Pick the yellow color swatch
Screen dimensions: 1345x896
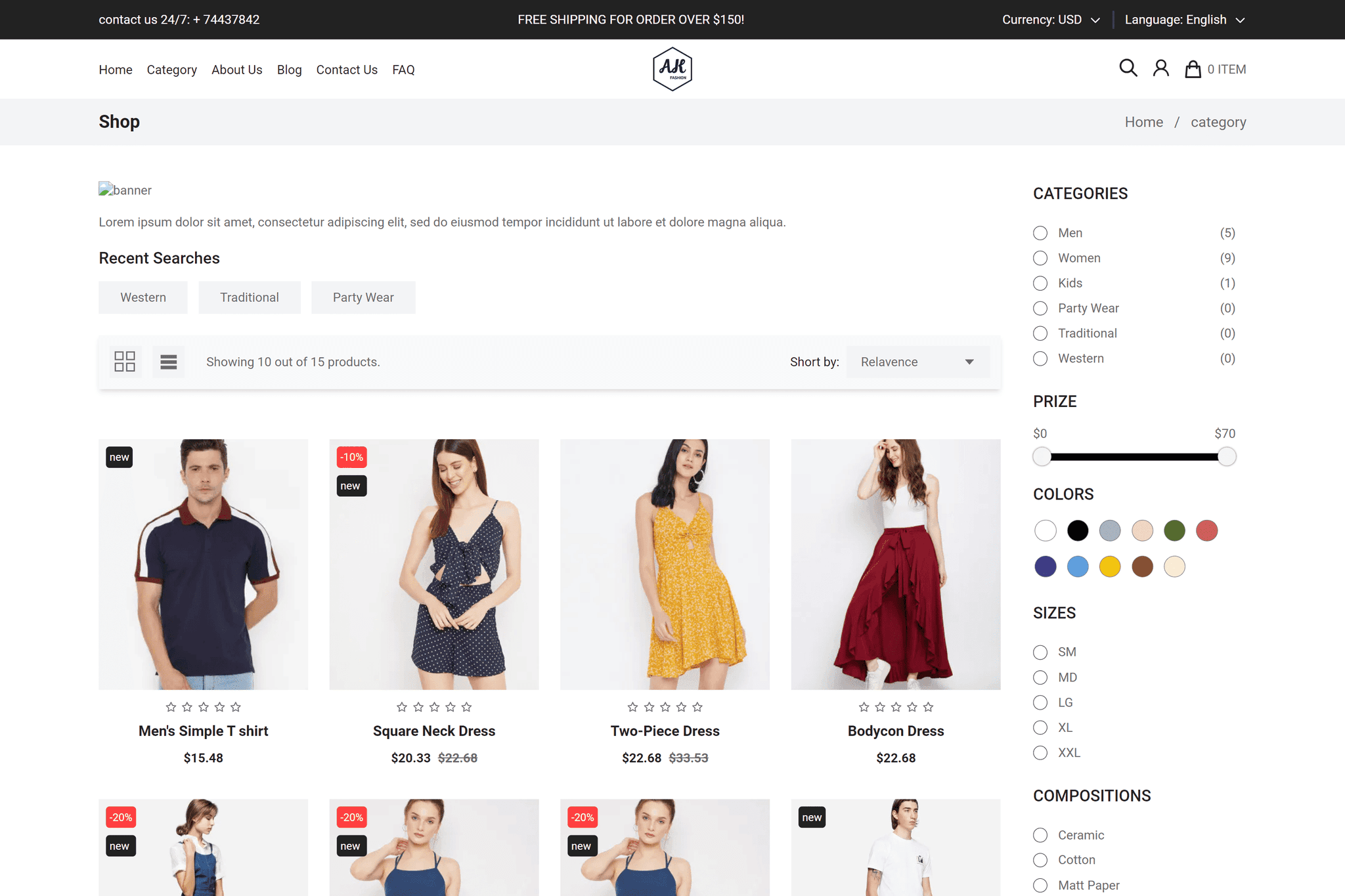1110,566
